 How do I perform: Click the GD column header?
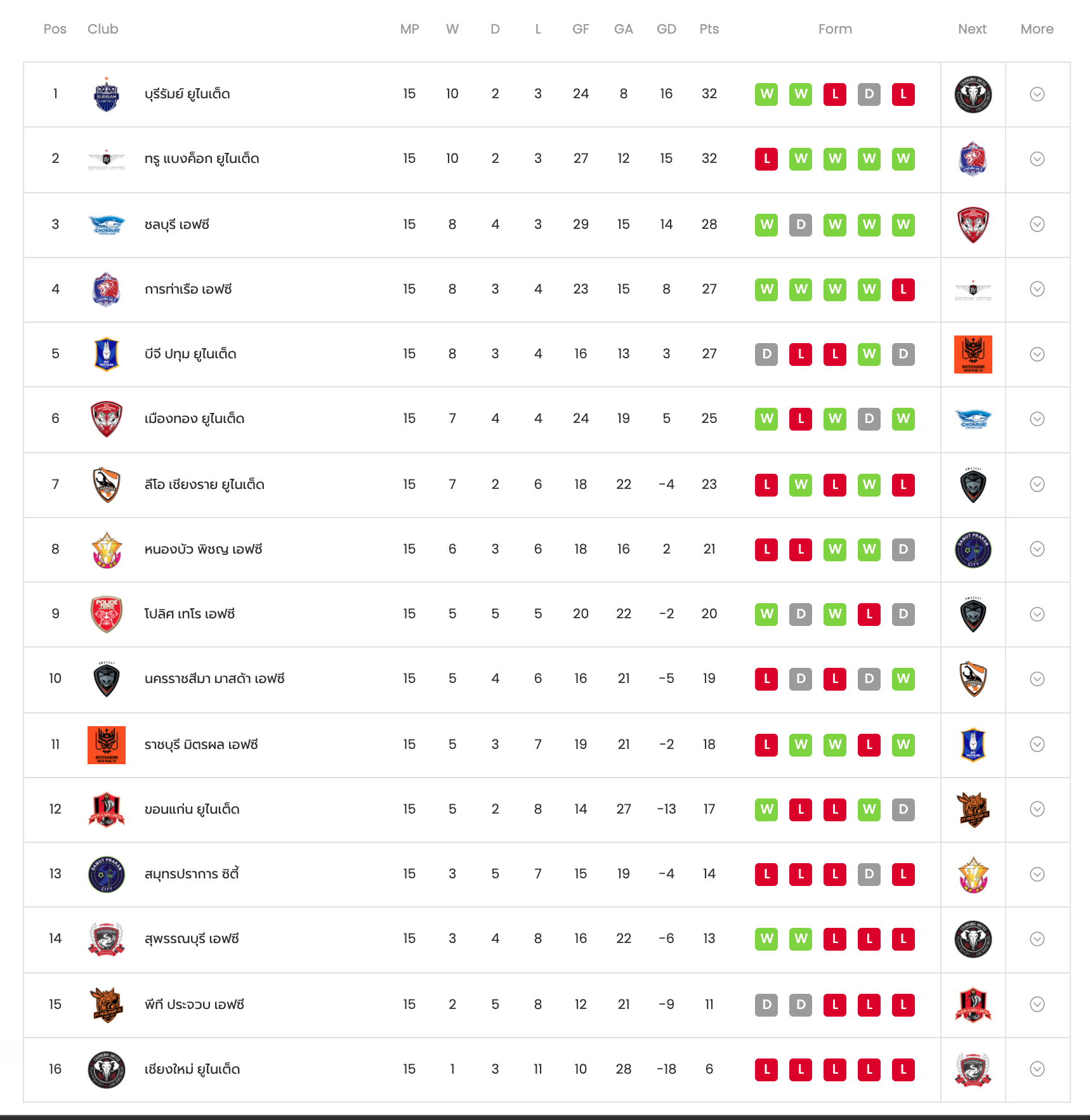(x=666, y=29)
